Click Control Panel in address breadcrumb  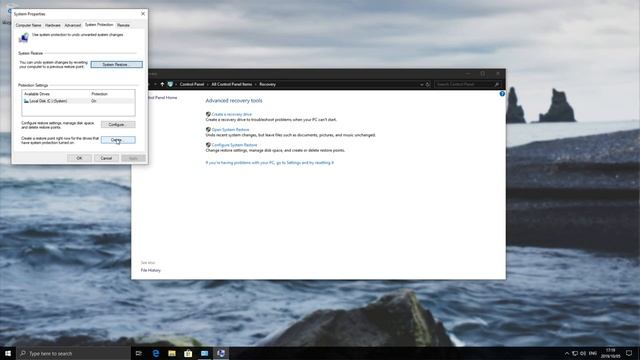191,84
